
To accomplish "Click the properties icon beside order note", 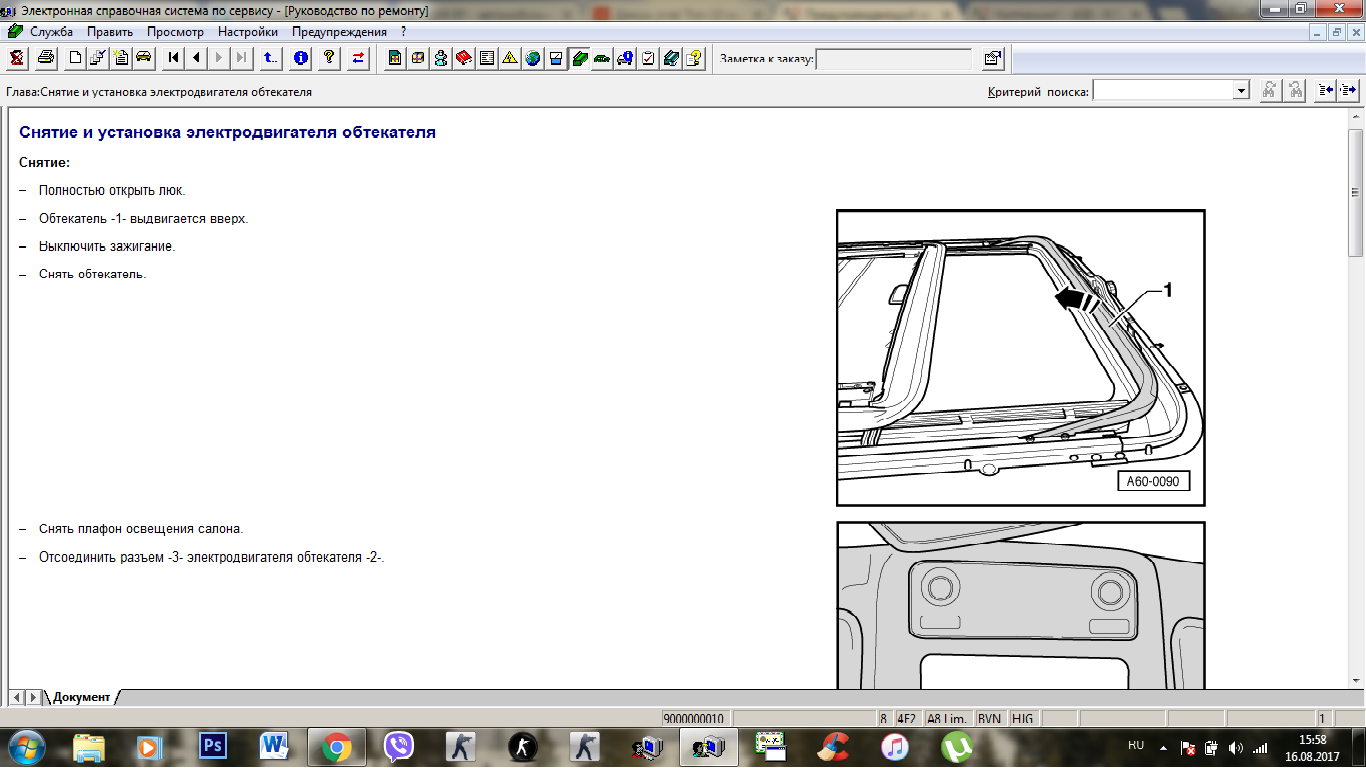I will [992, 58].
